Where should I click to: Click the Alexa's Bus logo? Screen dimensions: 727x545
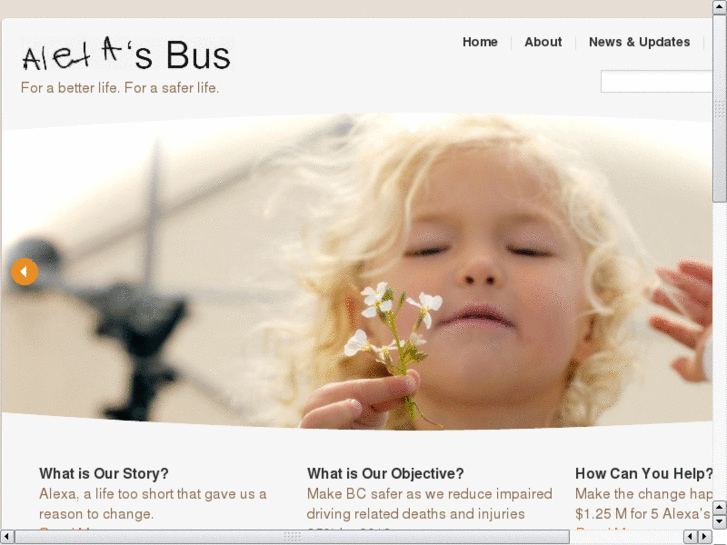coord(126,54)
